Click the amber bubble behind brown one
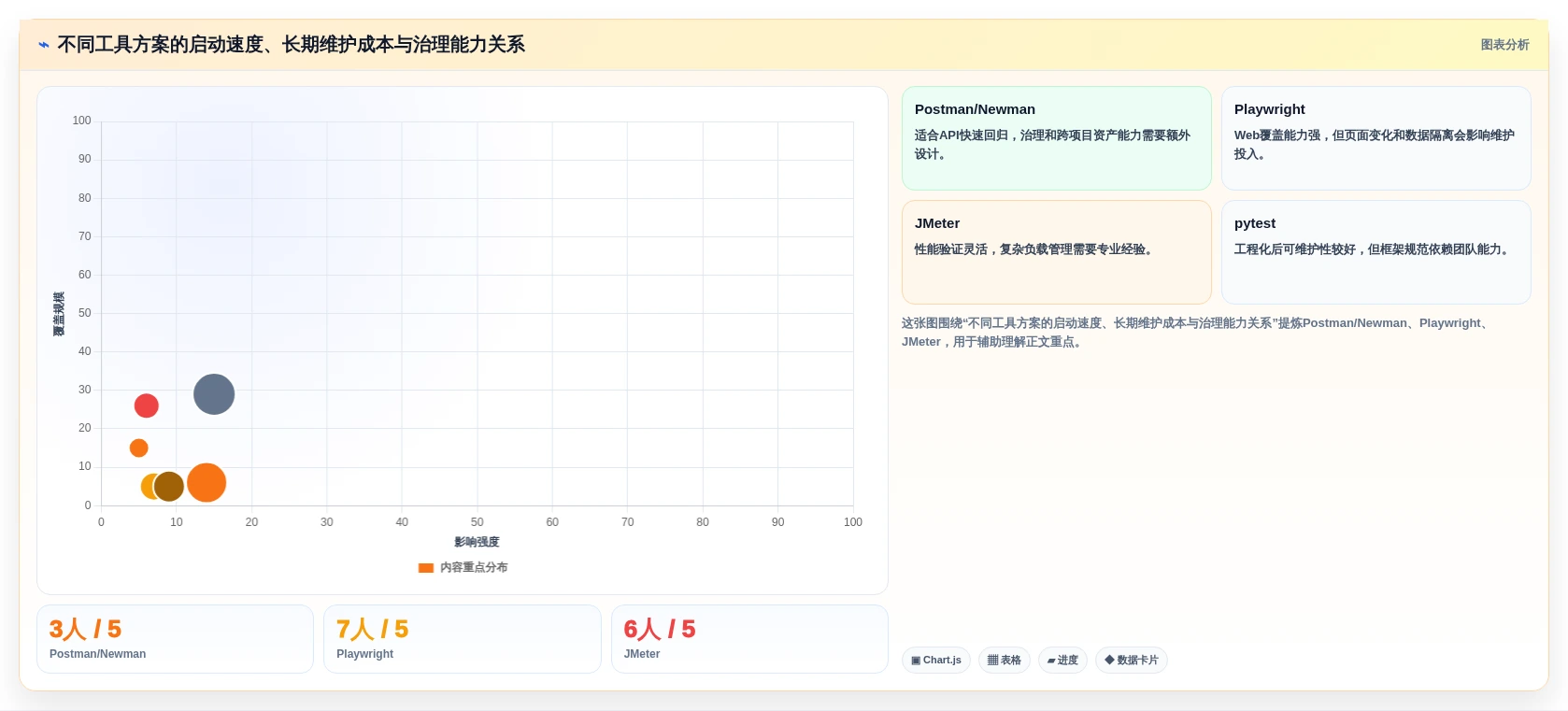 coord(147,486)
